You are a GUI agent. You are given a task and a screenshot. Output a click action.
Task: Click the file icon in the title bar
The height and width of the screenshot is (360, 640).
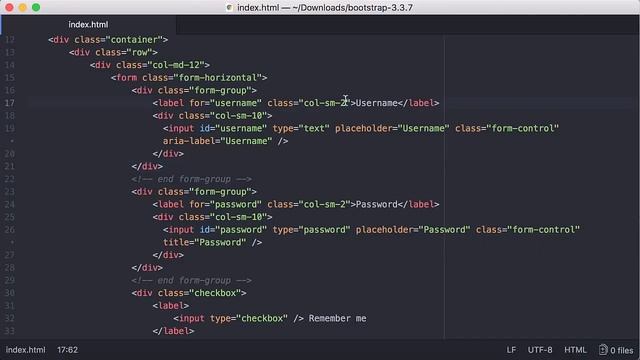229,7
